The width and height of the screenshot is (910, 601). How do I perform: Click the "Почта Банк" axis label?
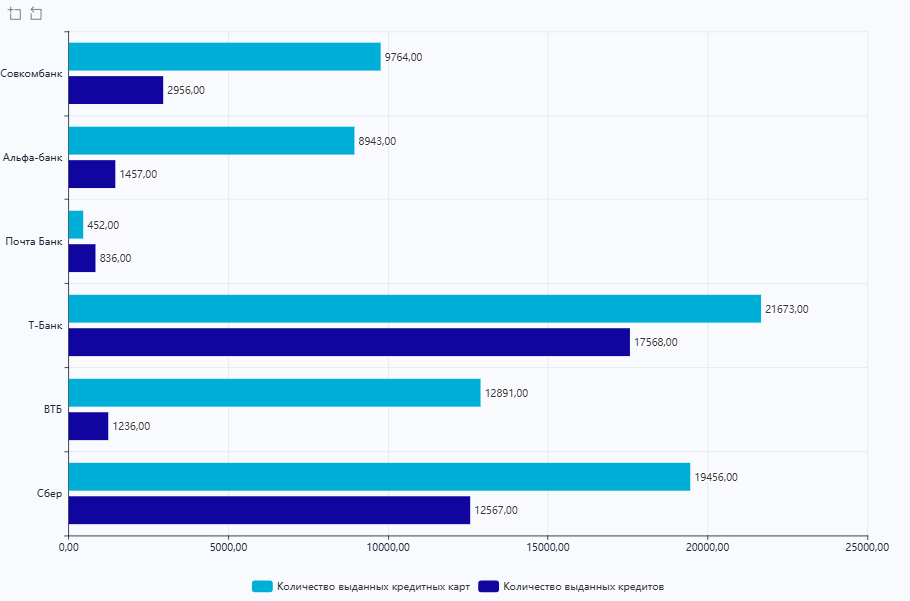[x=34, y=241]
